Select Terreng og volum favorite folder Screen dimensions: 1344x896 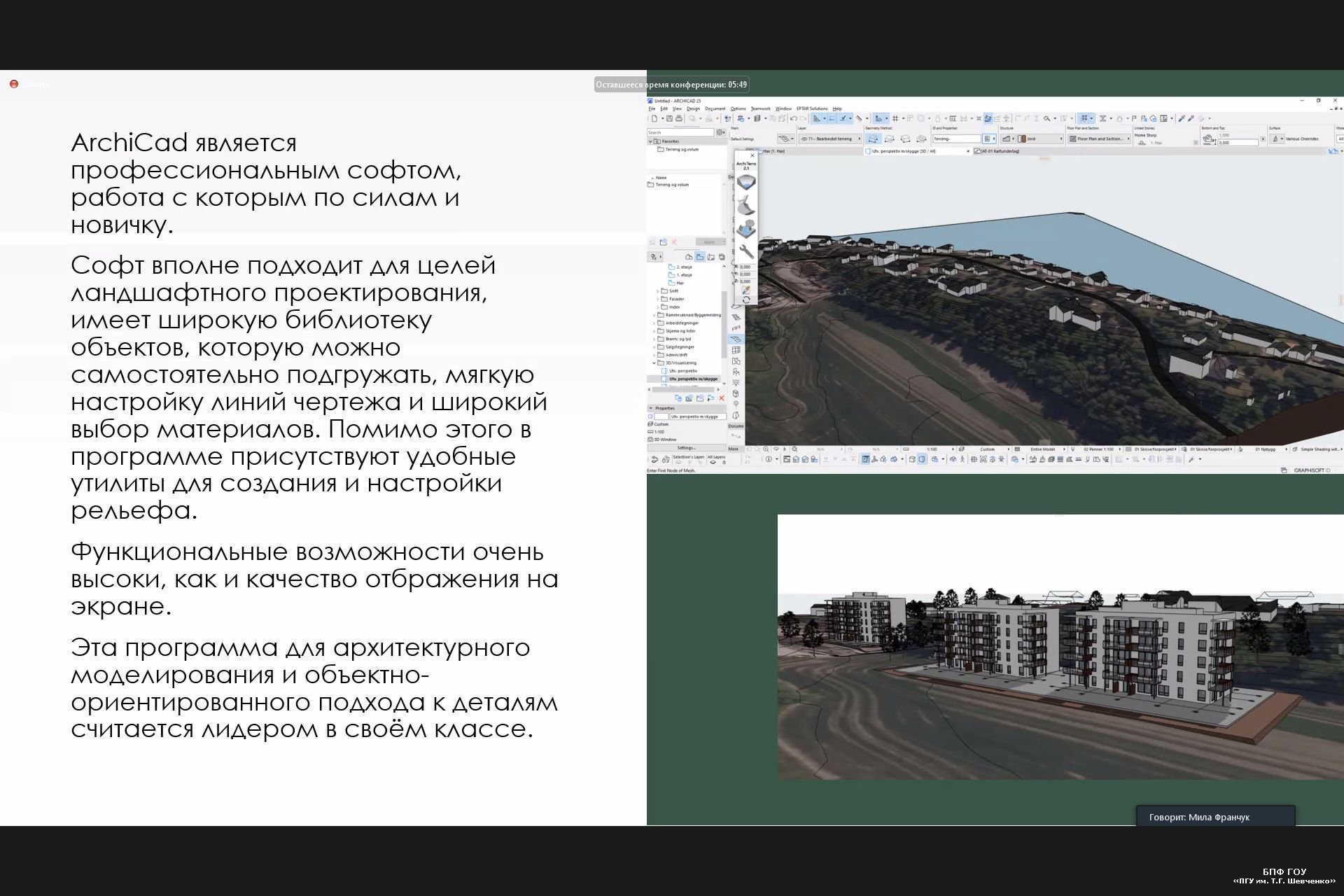click(x=678, y=149)
